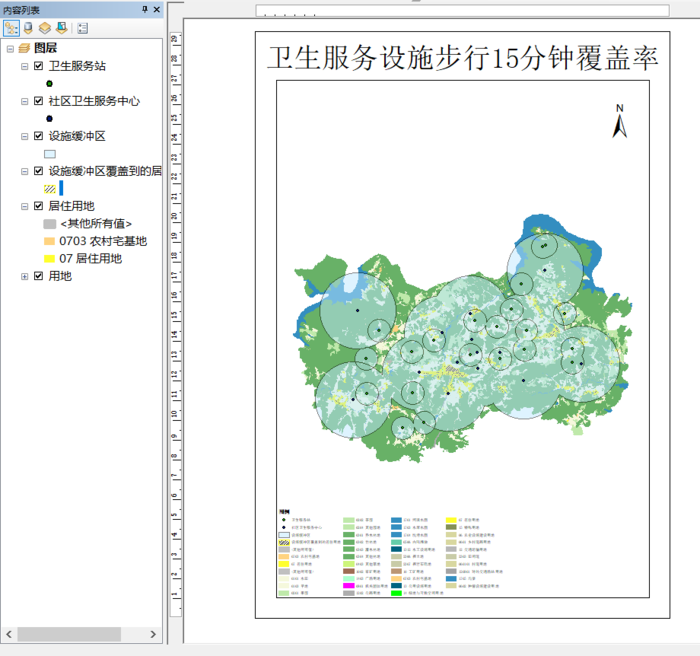Collapse the 设施缓冲区 layer legend
The image size is (700, 656).
(x=25, y=136)
